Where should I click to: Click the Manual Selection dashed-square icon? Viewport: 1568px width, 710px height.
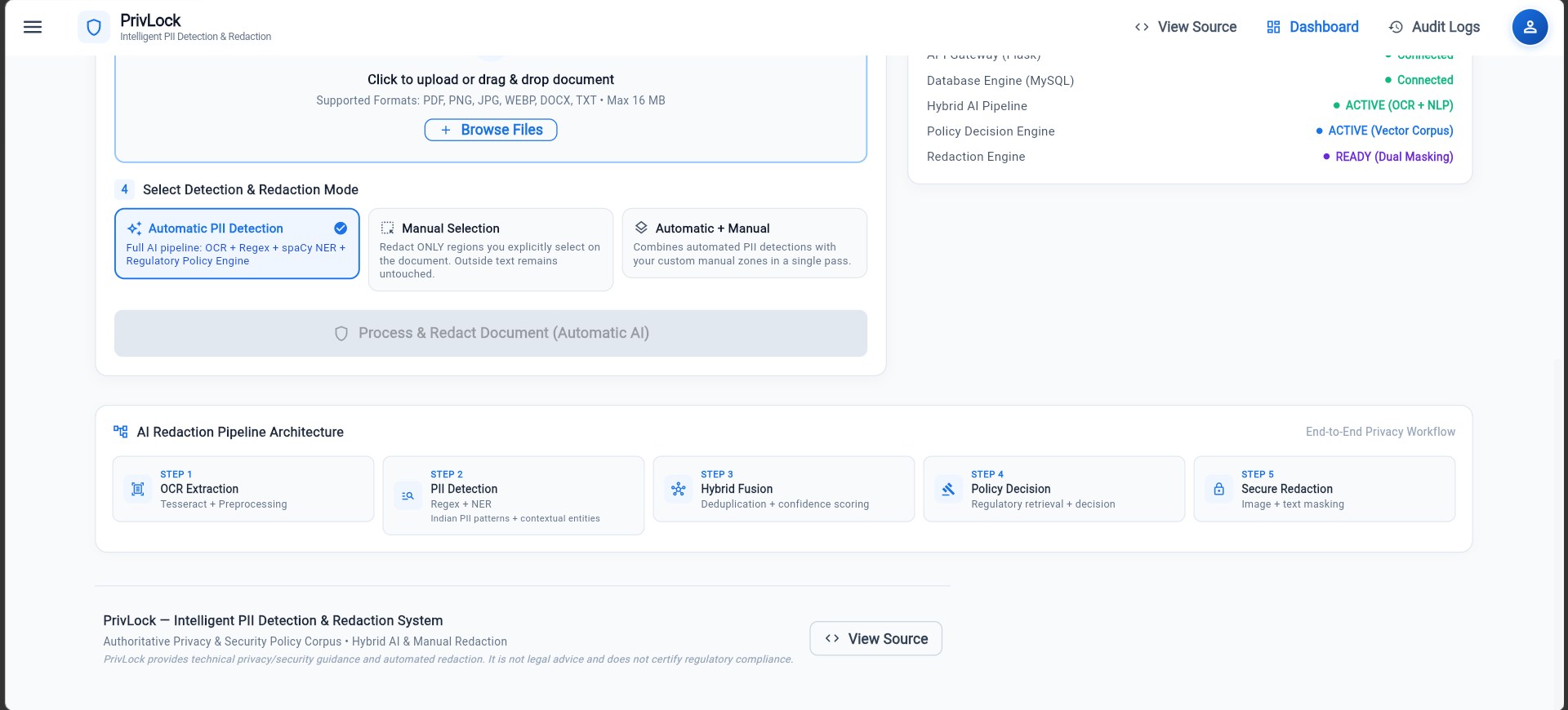pos(388,229)
